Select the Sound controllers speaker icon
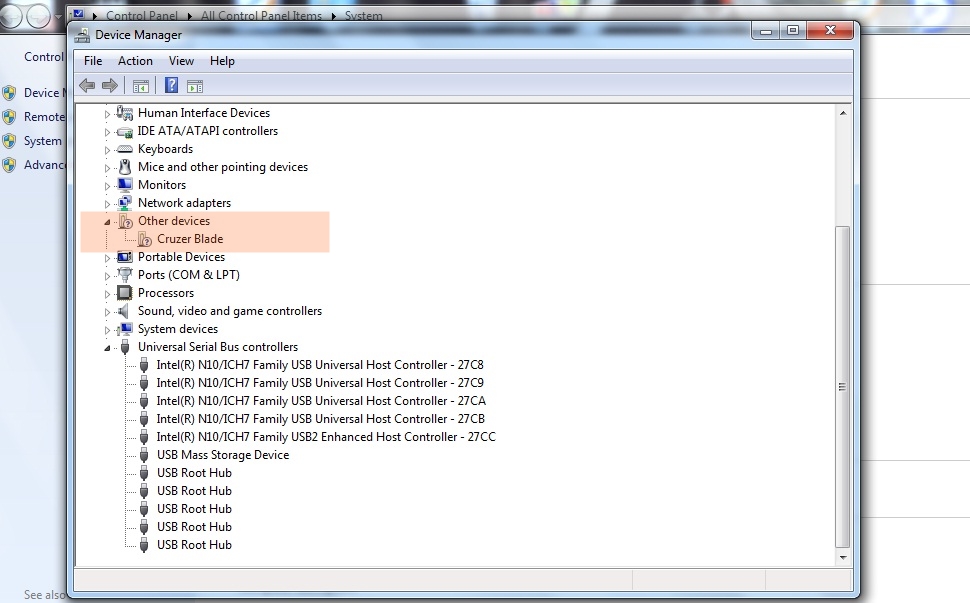970x603 pixels. pyautogui.click(x=124, y=310)
